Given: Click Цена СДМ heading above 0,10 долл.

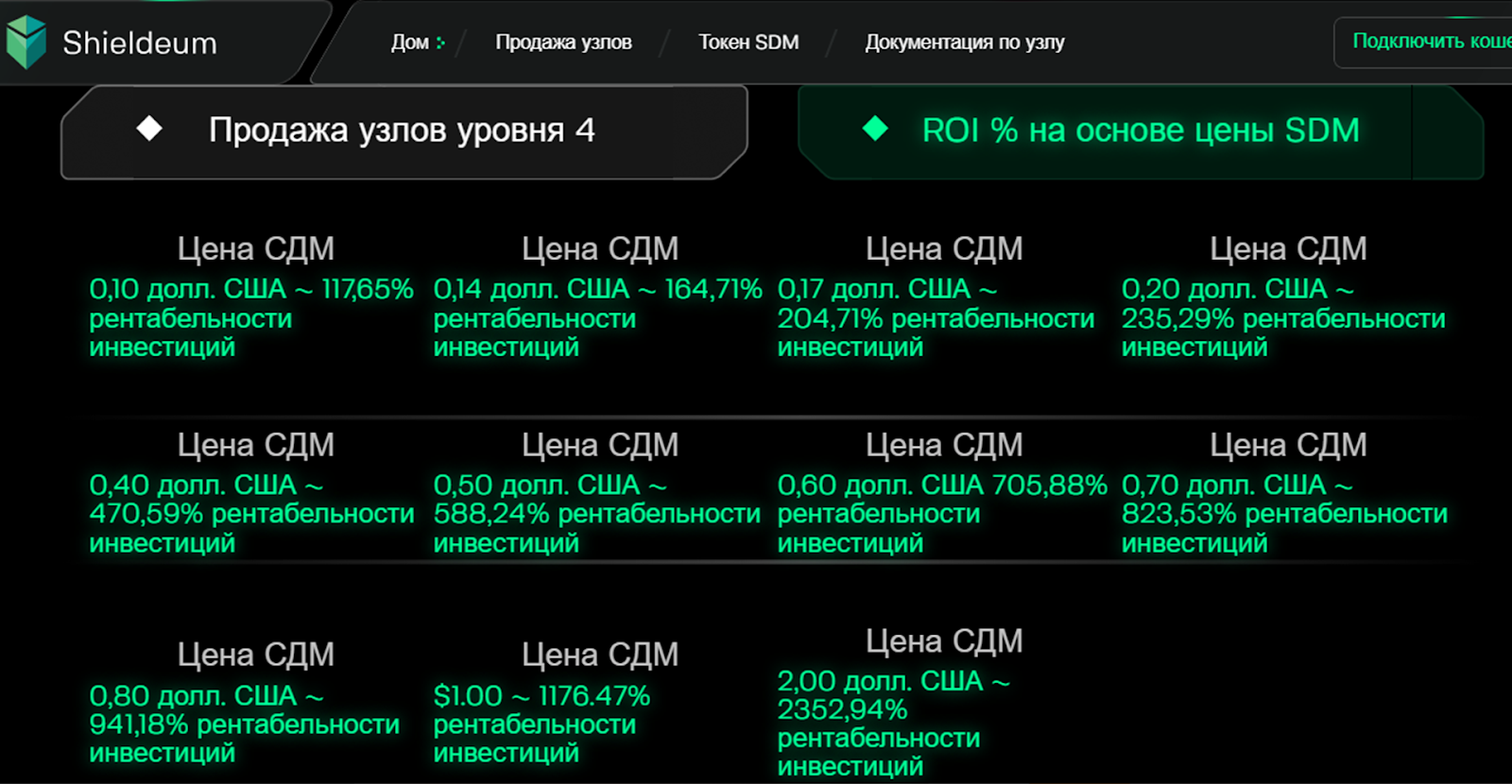Looking at the screenshot, I should click(x=255, y=249).
